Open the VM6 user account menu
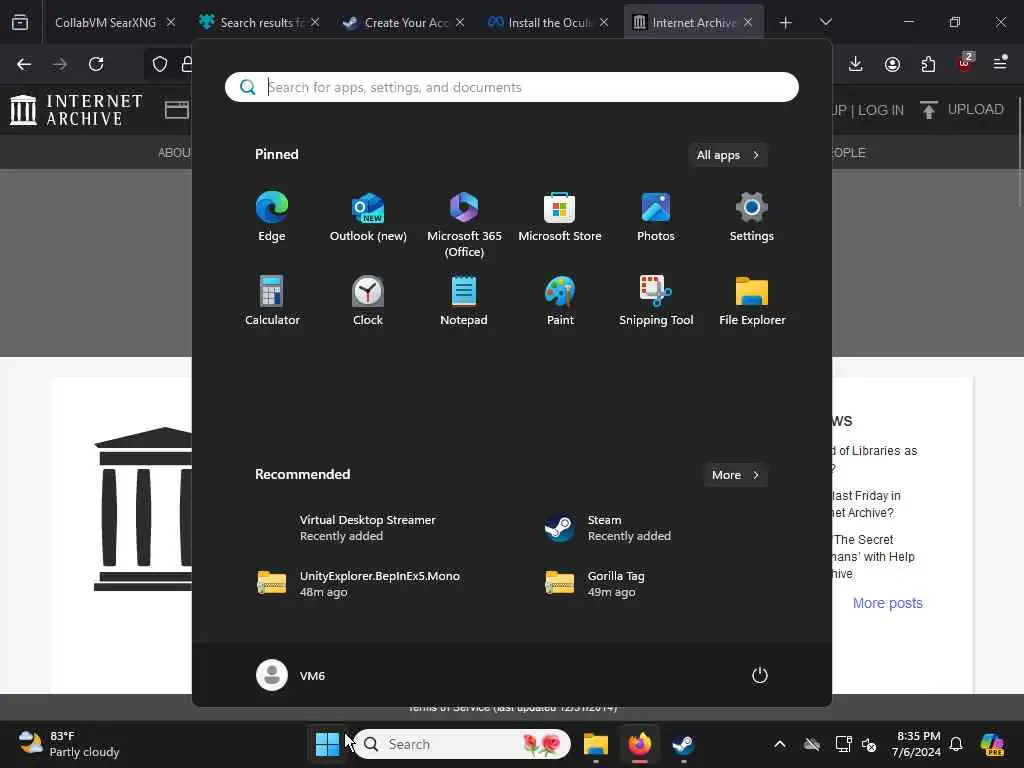Viewport: 1024px width, 768px height. [x=291, y=675]
